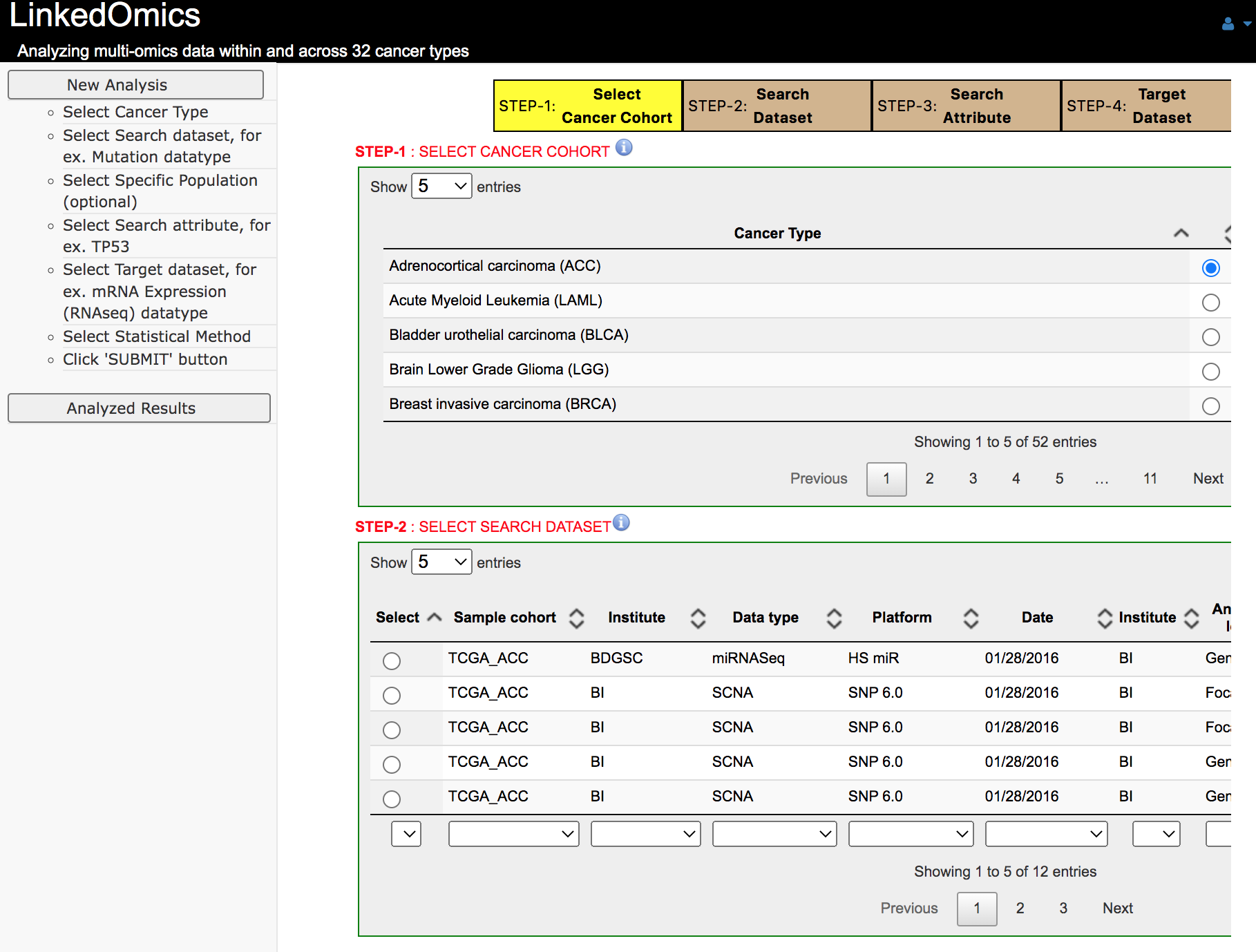Screen dimensions: 1256x952
Task: Switch to the STEP-3 Search Attribute tab
Action: (965, 105)
